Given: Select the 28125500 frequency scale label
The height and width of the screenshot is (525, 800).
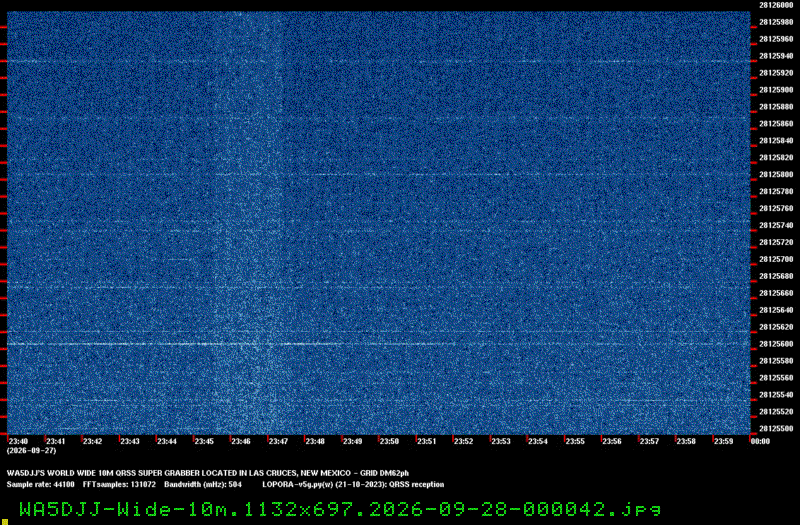Looking at the screenshot, I should pos(776,429).
